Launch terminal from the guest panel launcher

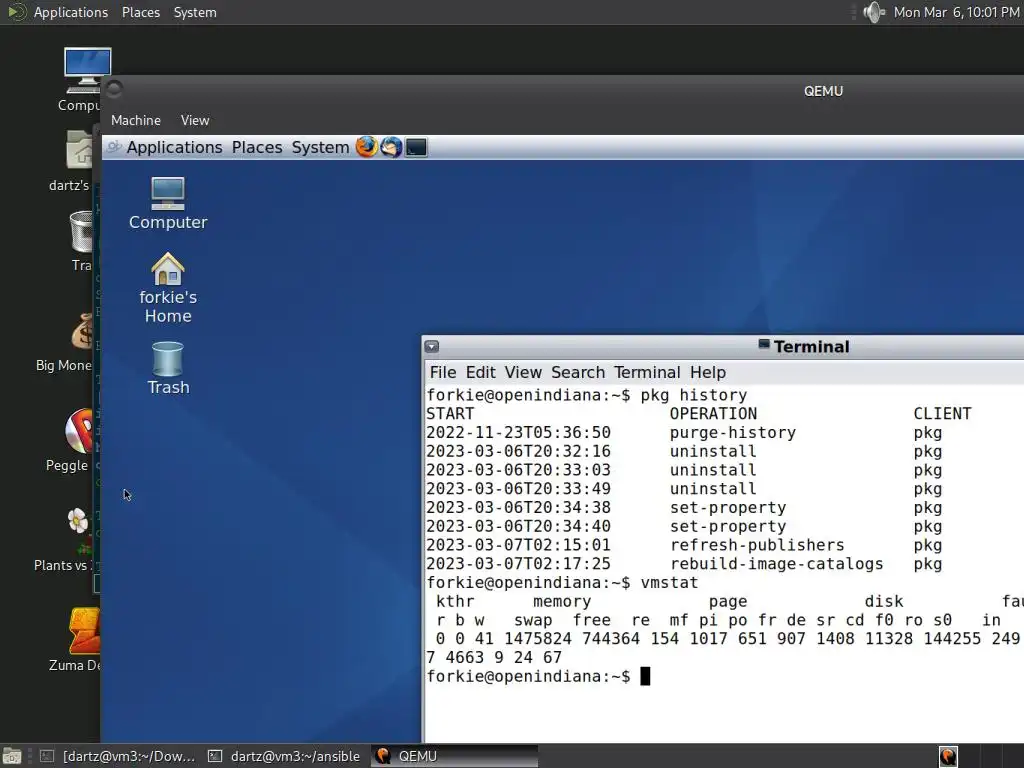416,148
